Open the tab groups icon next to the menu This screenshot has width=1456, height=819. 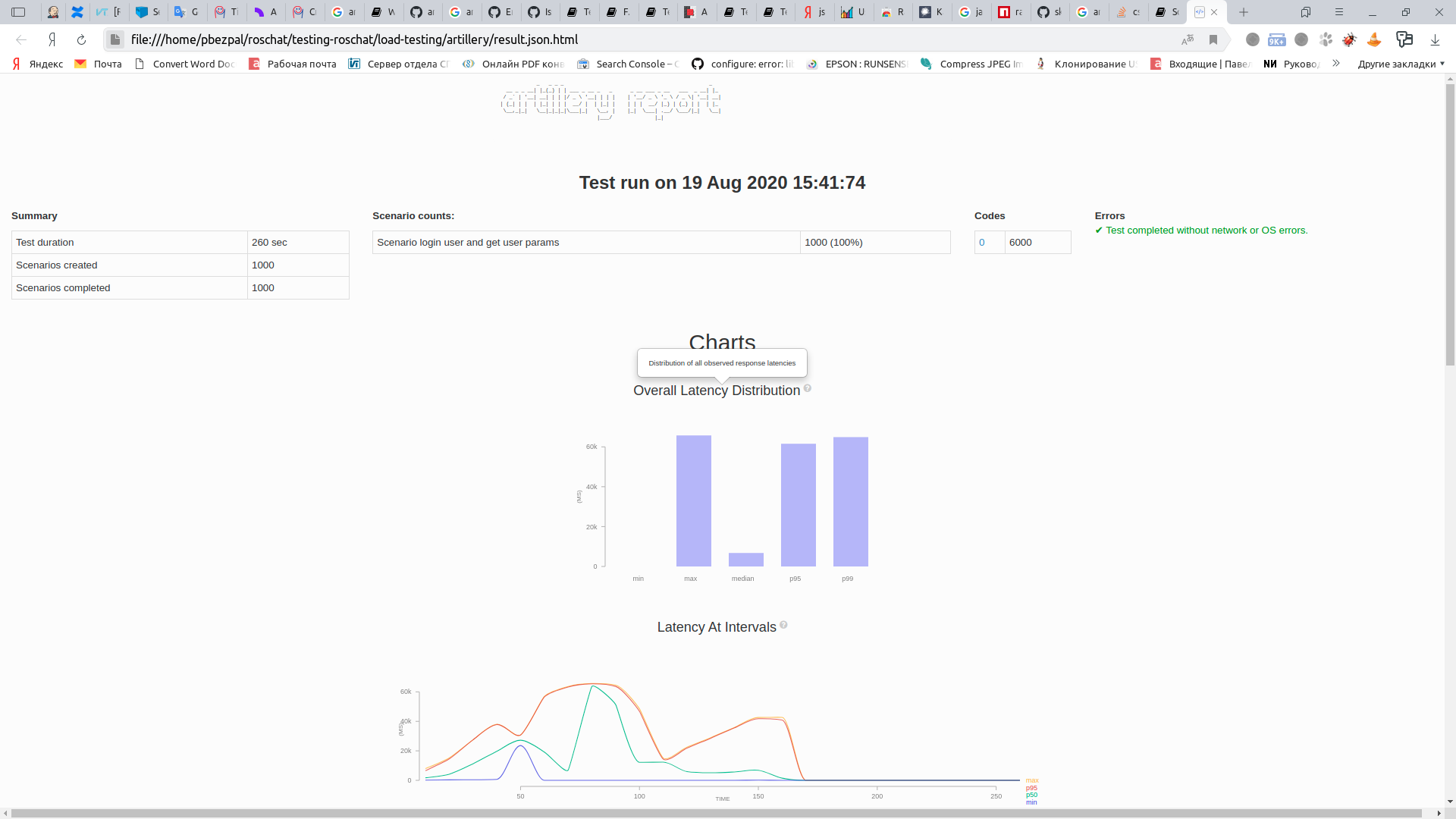click(x=1305, y=12)
